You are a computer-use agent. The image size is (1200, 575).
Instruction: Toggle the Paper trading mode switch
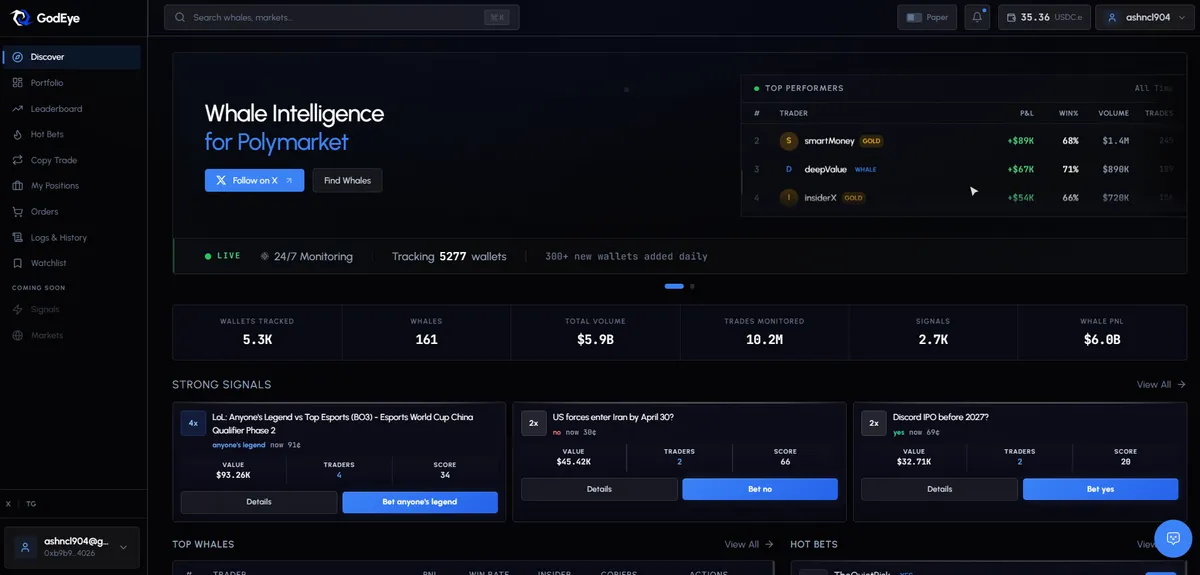point(914,17)
